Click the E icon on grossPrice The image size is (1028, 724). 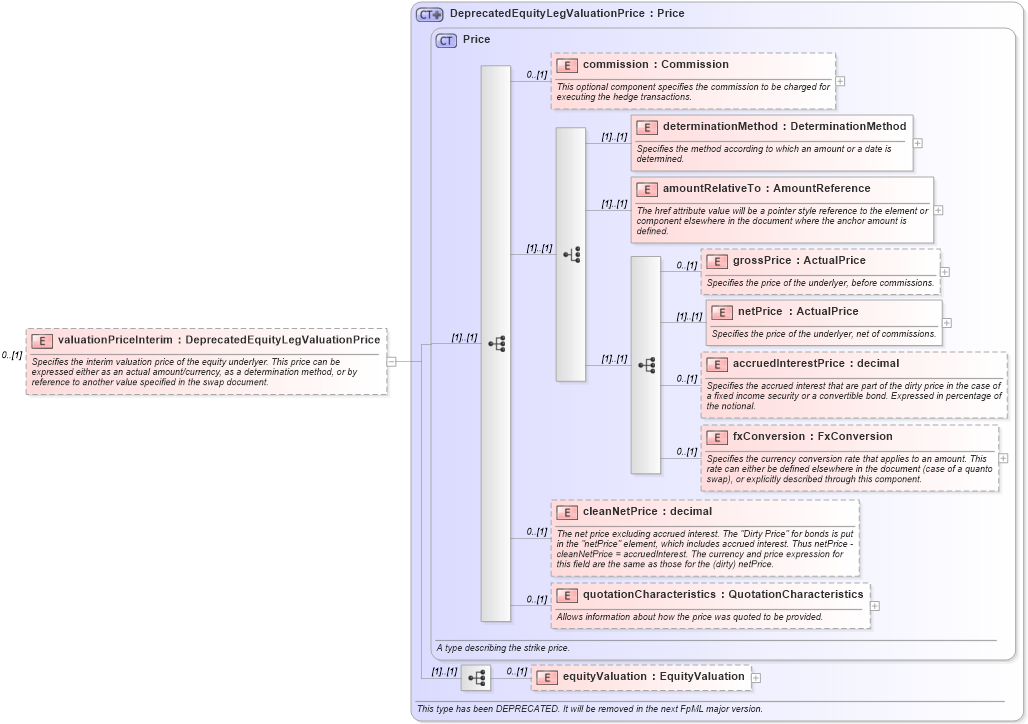(715, 260)
